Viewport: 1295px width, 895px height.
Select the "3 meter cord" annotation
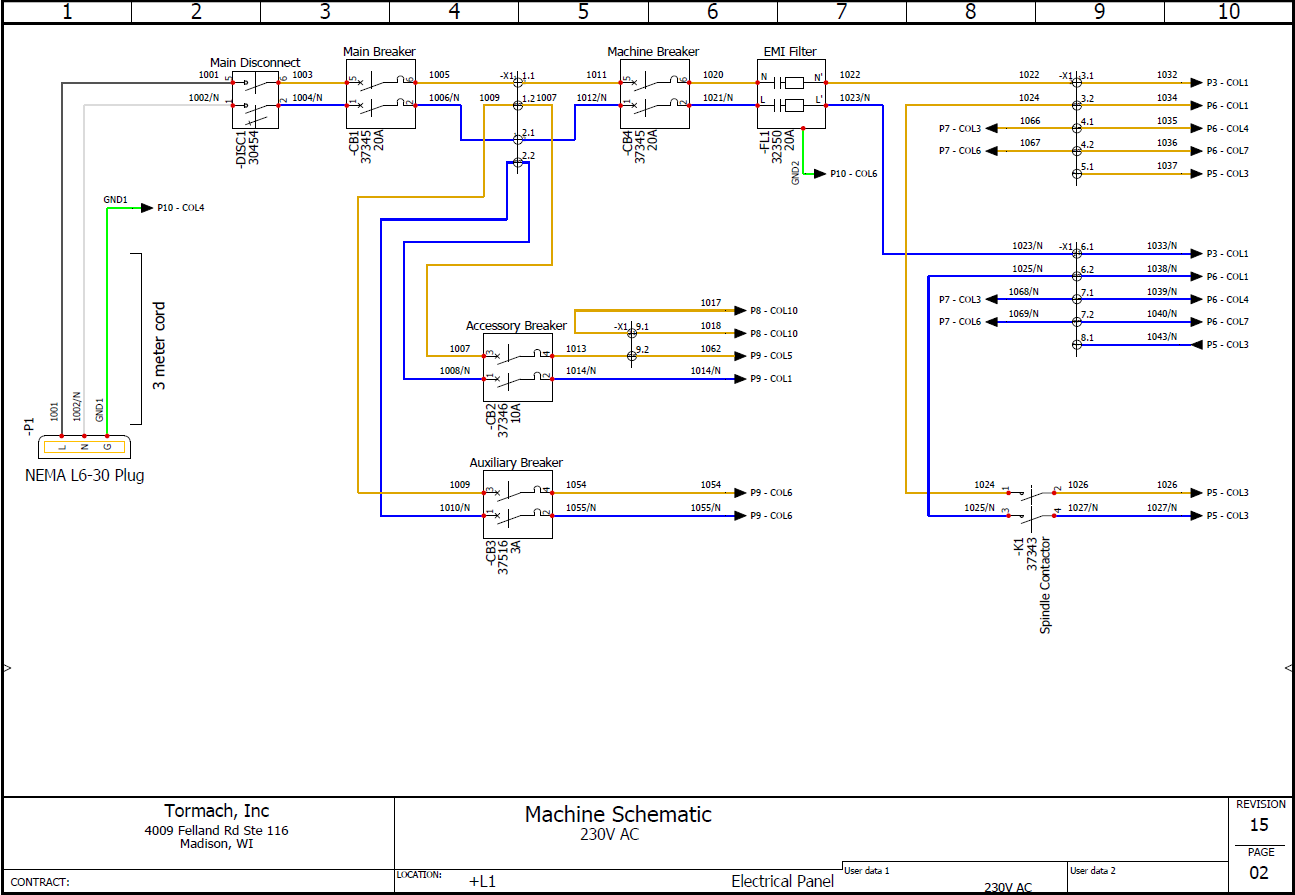159,345
